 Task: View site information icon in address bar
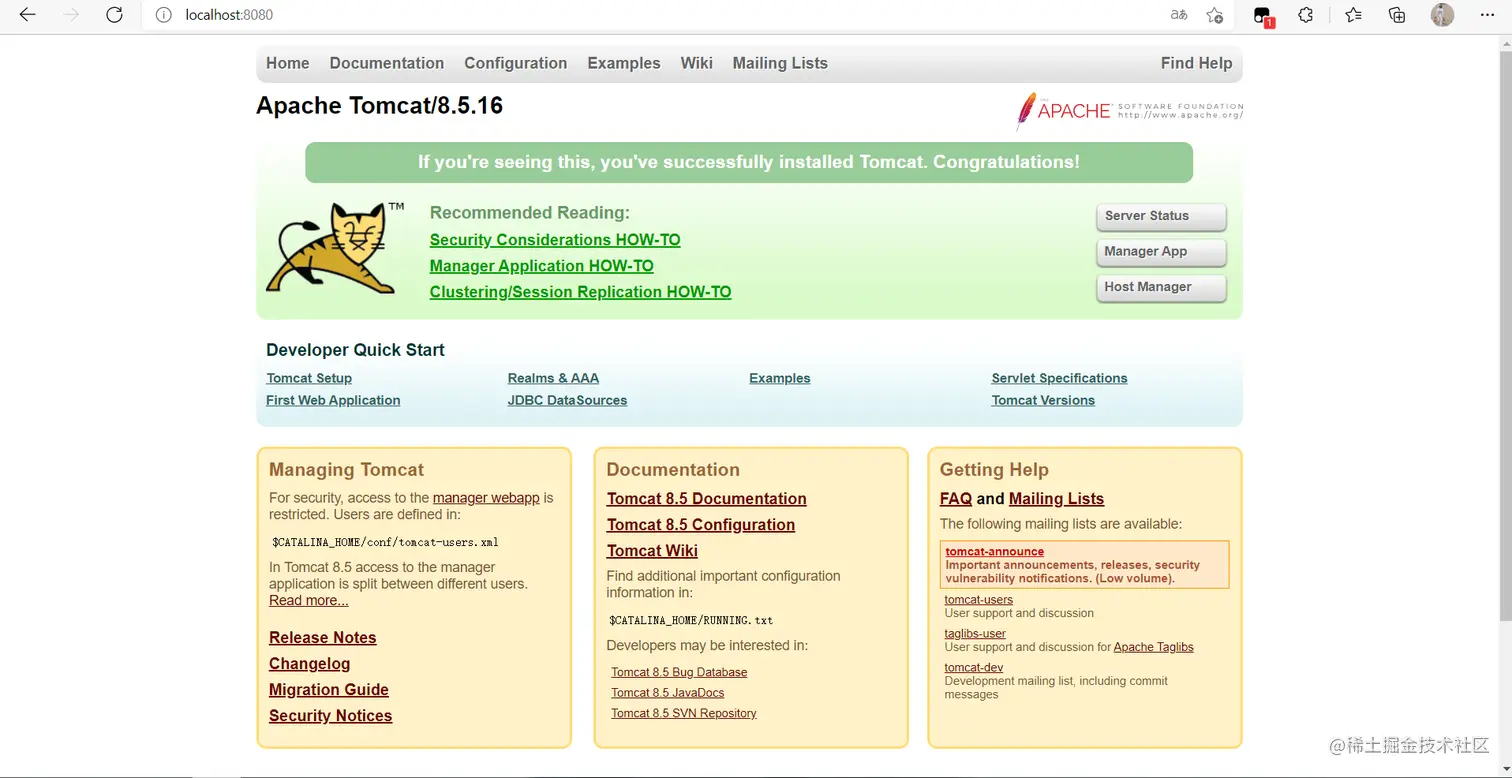[x=164, y=15]
